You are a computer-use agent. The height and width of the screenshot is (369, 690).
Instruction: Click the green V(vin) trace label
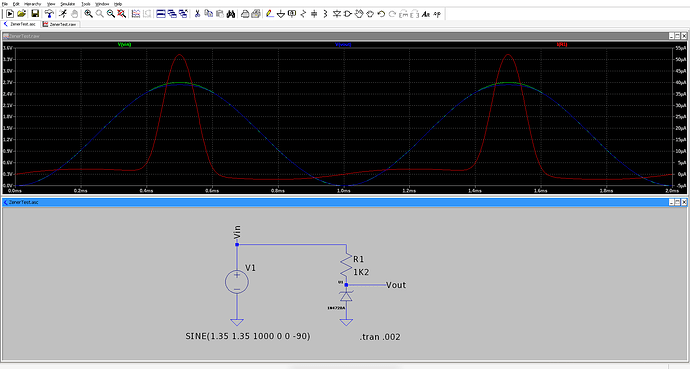coord(125,44)
